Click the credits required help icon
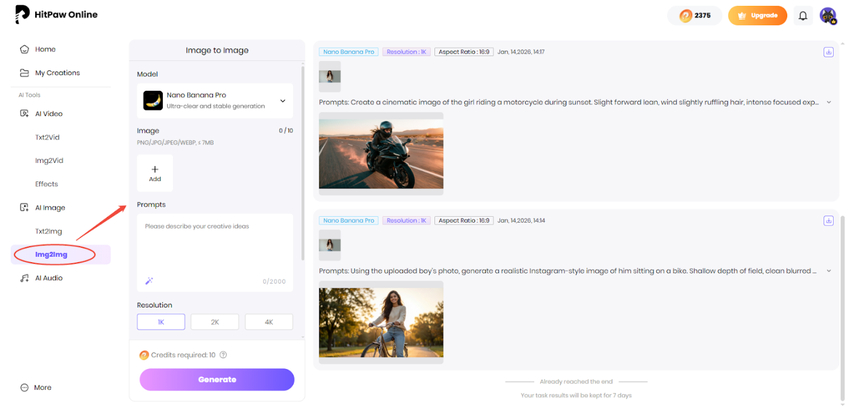The width and height of the screenshot is (854, 409). [x=223, y=355]
